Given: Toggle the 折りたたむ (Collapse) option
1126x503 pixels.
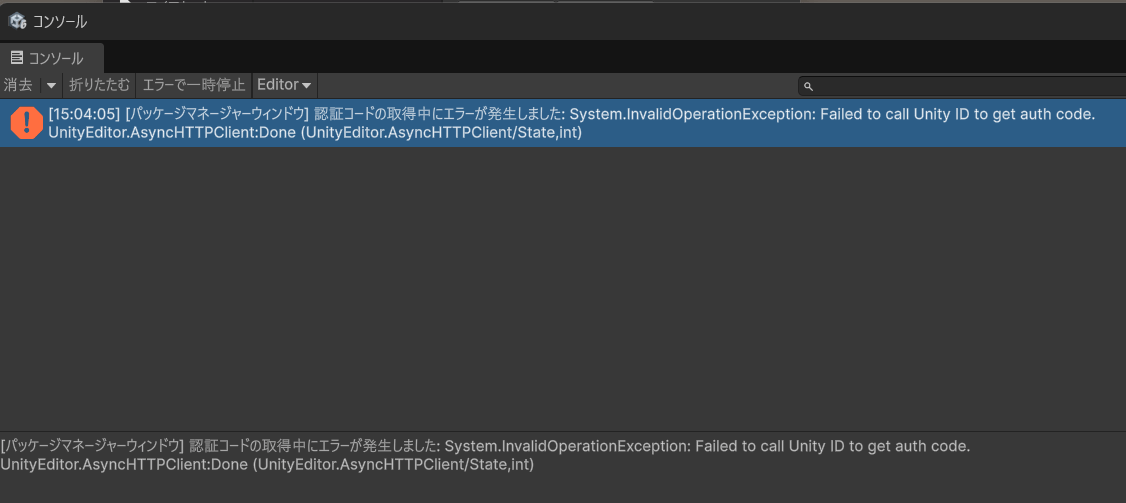Looking at the screenshot, I should pos(99,85).
